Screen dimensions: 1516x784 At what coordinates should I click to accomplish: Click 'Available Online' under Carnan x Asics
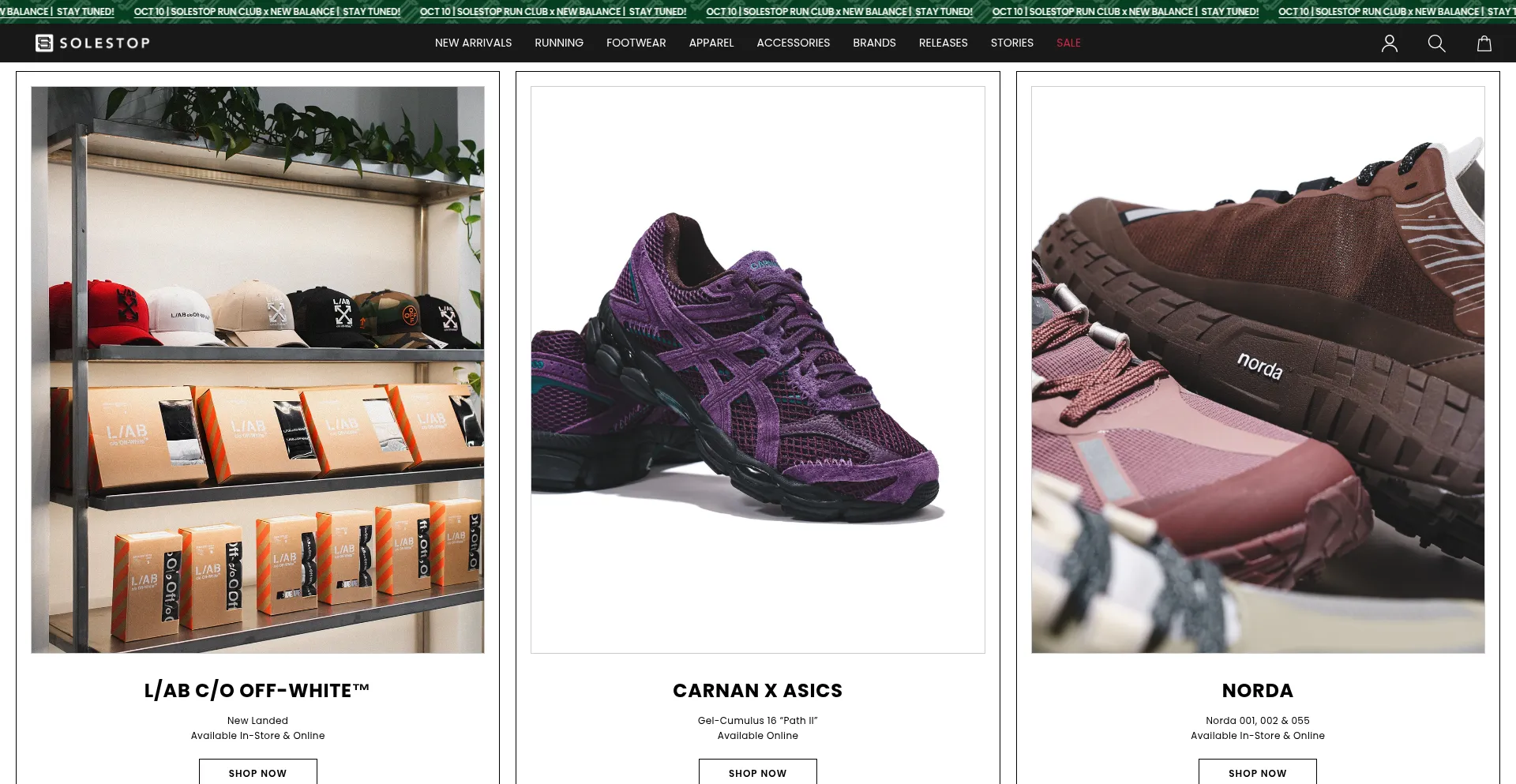758,735
